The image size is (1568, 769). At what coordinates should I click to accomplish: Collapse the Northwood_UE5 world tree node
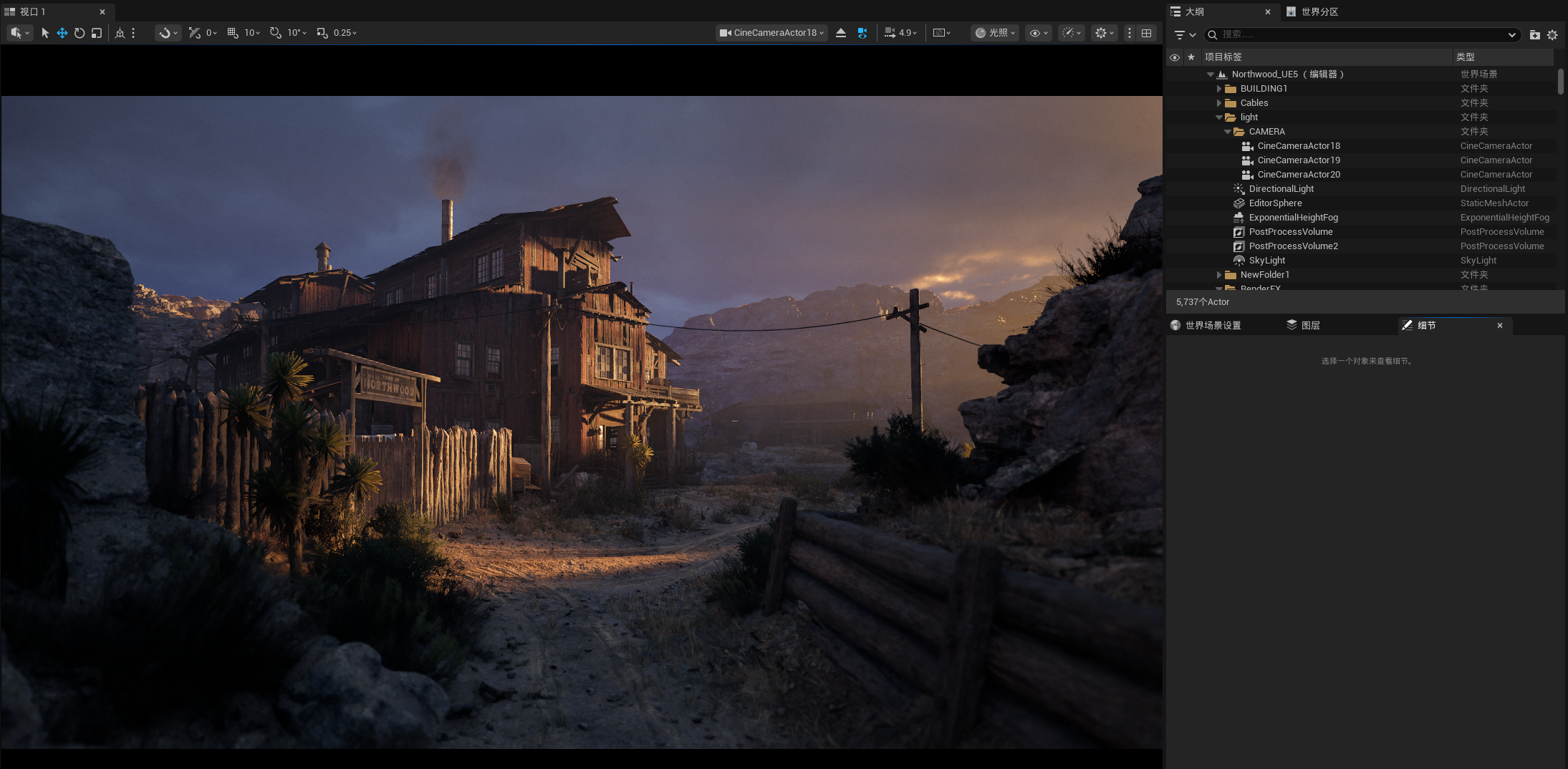pos(1211,74)
